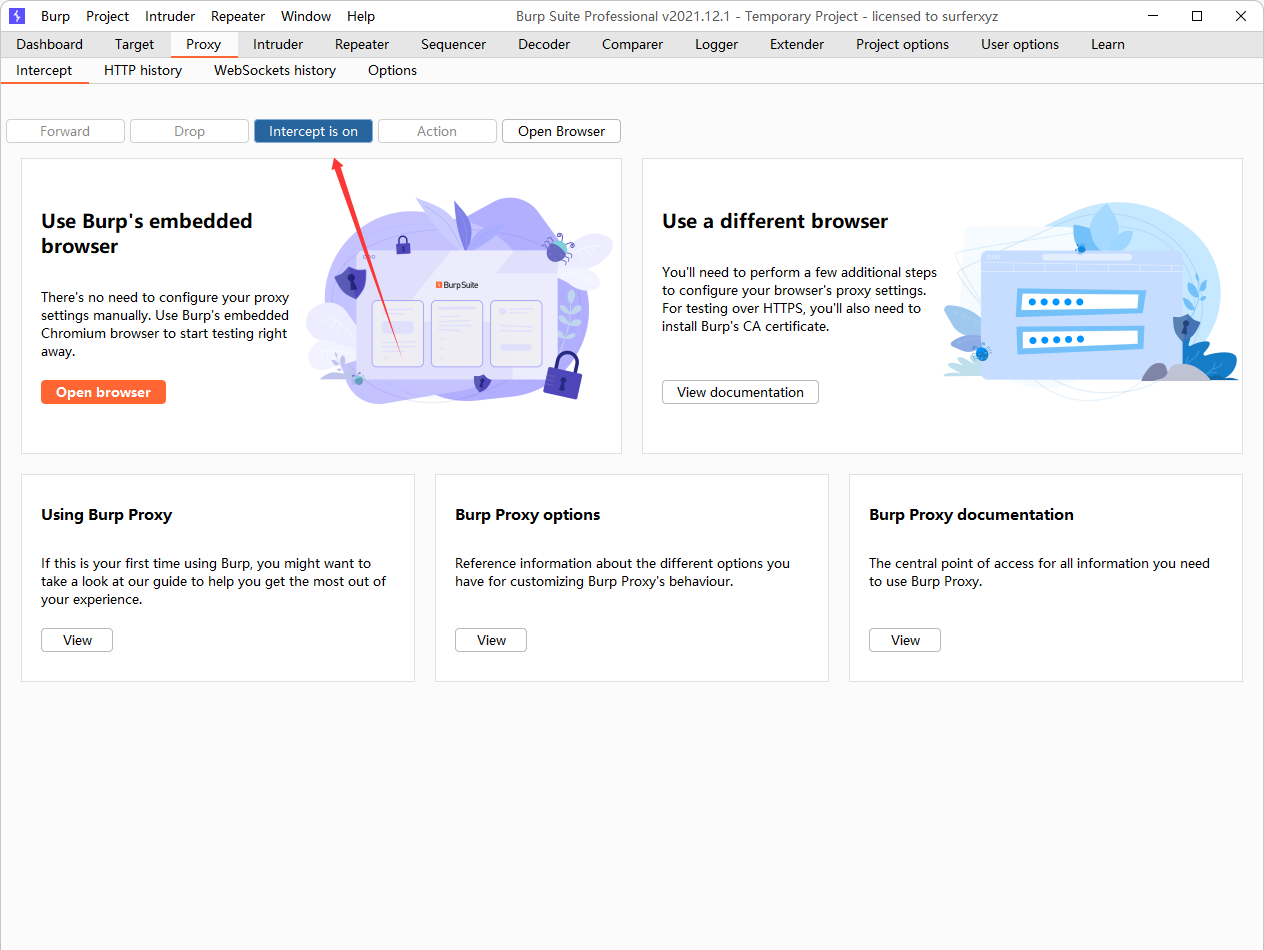Click the Drop button
Screen dimensions: 1264x950
coord(189,131)
